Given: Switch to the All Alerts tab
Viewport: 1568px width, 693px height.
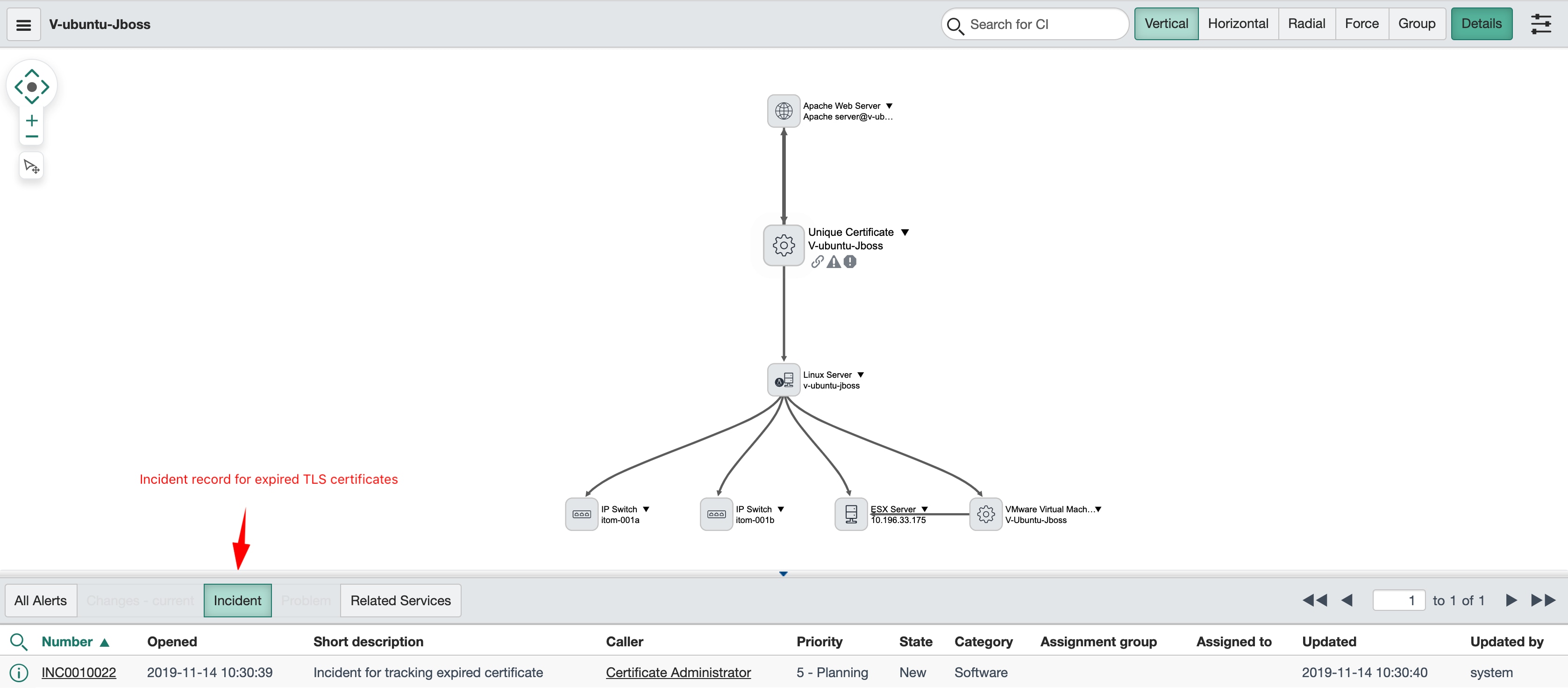Looking at the screenshot, I should coord(40,600).
